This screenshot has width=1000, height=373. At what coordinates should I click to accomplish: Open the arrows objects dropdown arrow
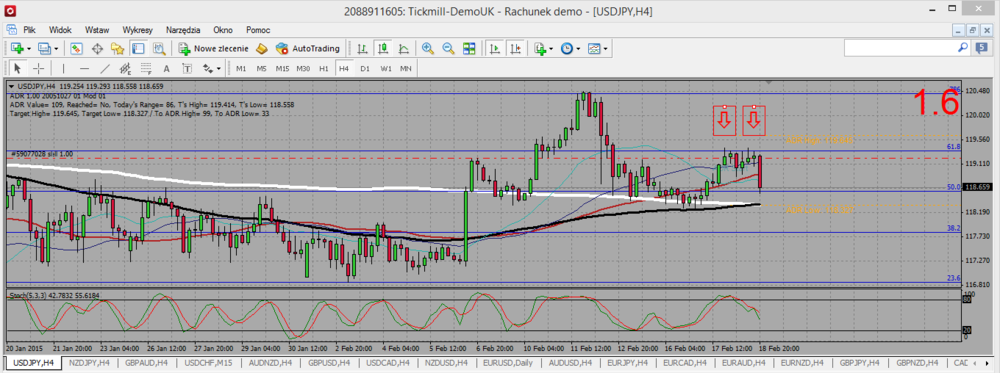pyautogui.click(x=219, y=68)
